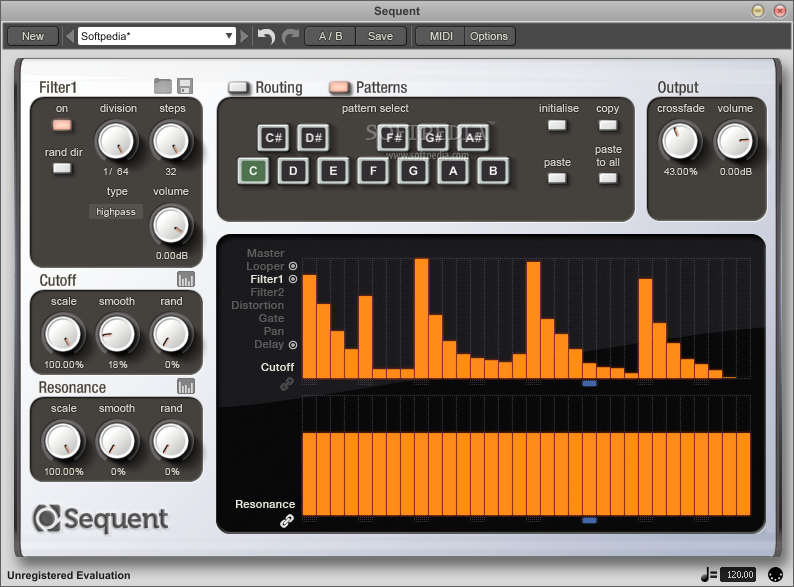This screenshot has height=587, width=794.
Task: Open highpass filter type selector
Action: (116, 212)
